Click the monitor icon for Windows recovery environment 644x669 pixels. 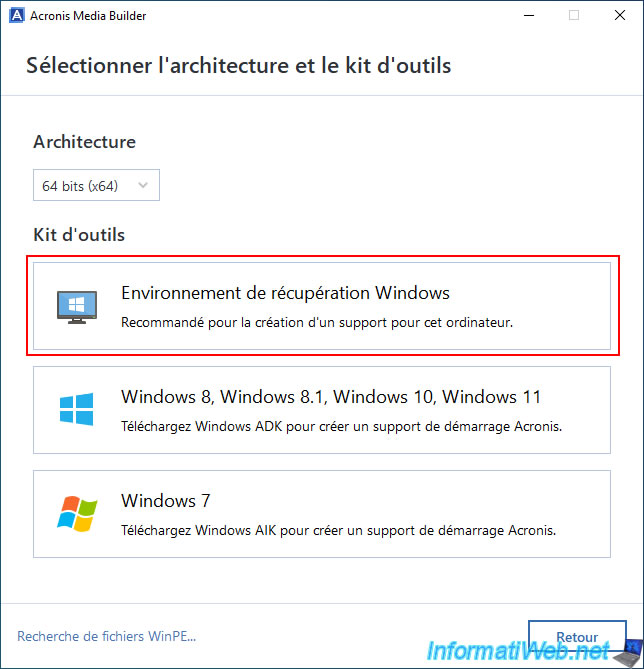[75, 307]
